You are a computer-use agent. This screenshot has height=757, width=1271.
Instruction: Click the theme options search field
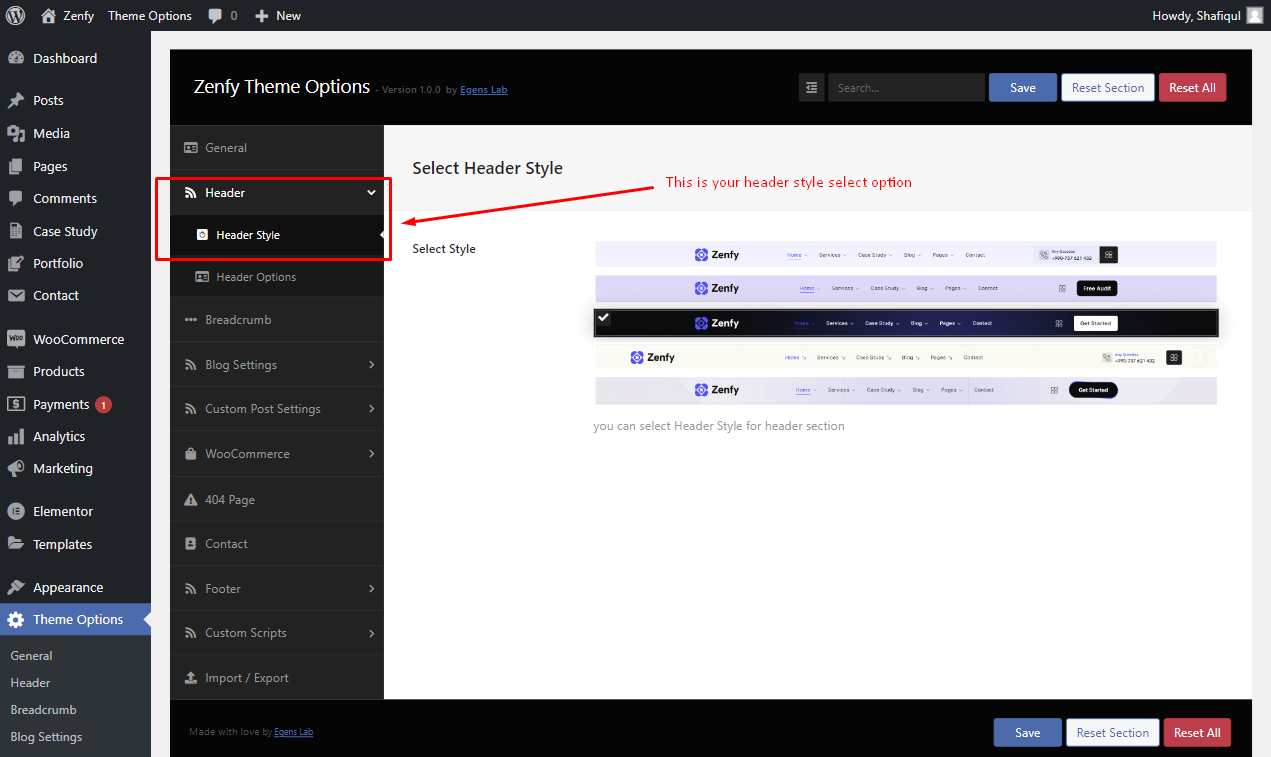tap(906, 88)
